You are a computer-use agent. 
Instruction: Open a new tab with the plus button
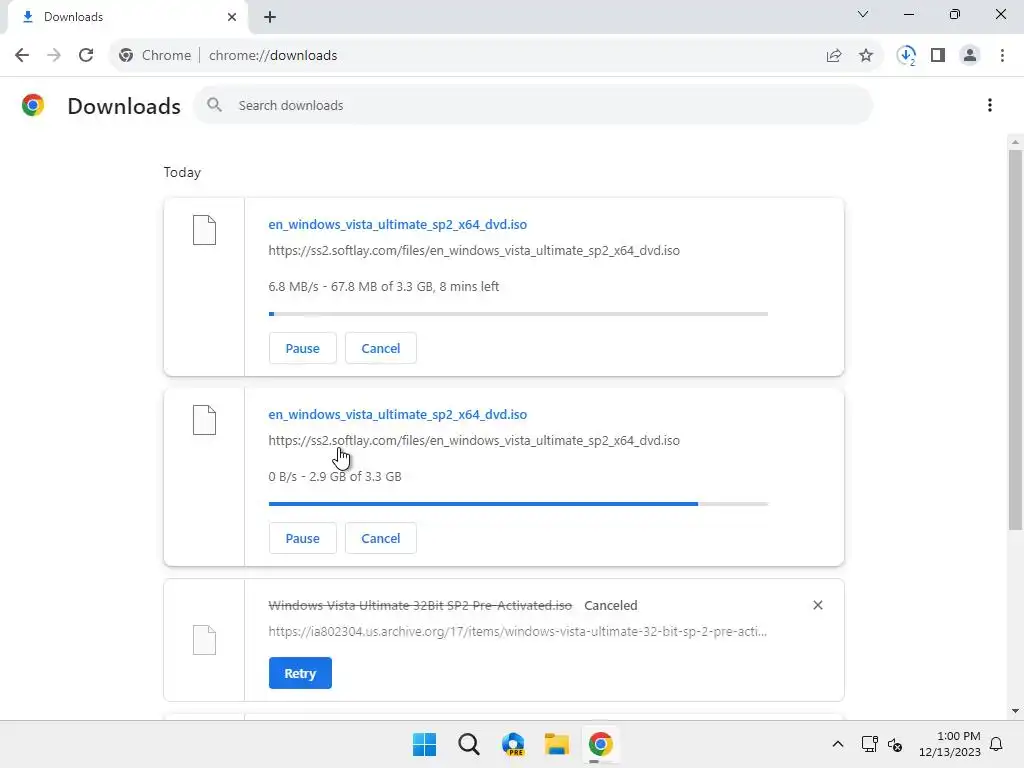click(x=270, y=17)
